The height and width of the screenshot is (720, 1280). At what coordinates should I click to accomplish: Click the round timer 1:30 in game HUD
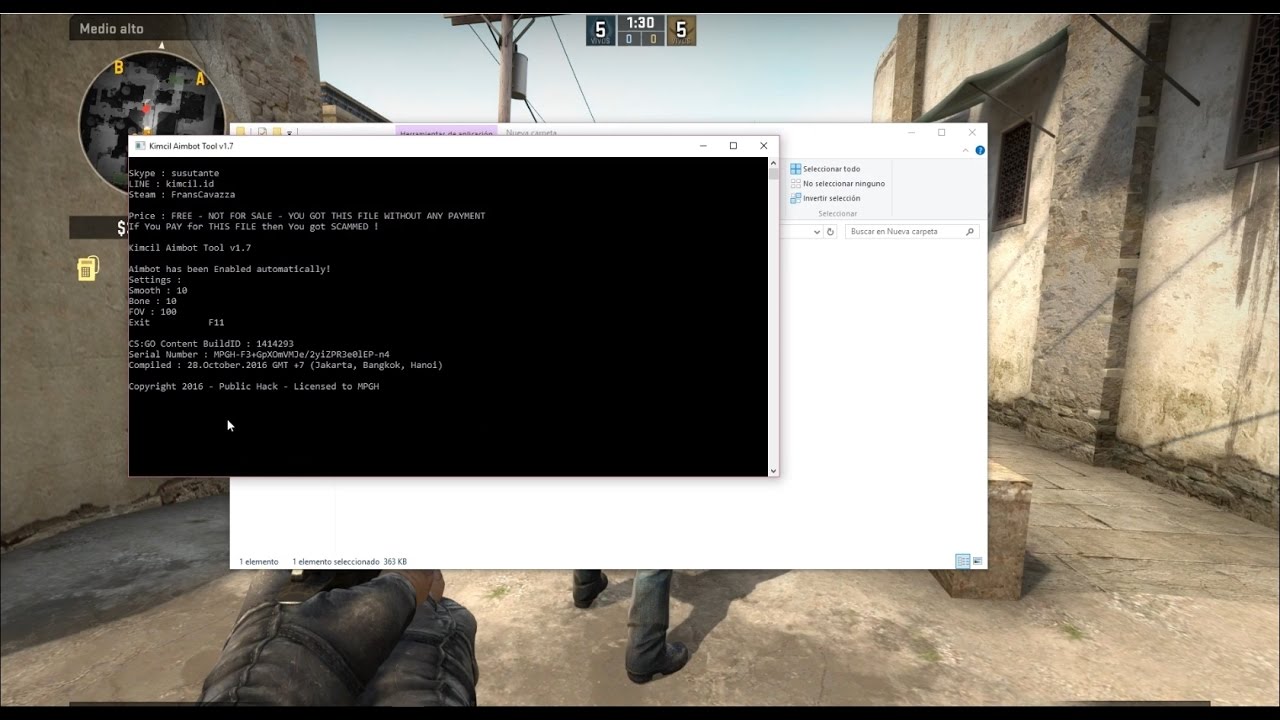click(640, 23)
